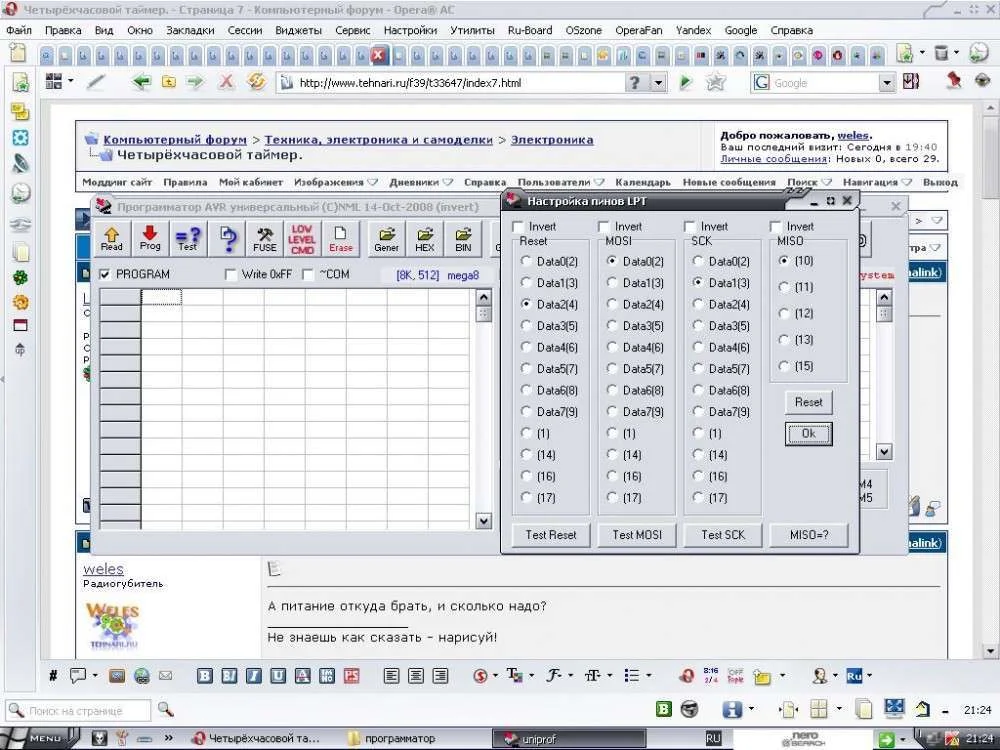Click the Low Level CMD icon
The image size is (1000, 750).
[x=302, y=237]
